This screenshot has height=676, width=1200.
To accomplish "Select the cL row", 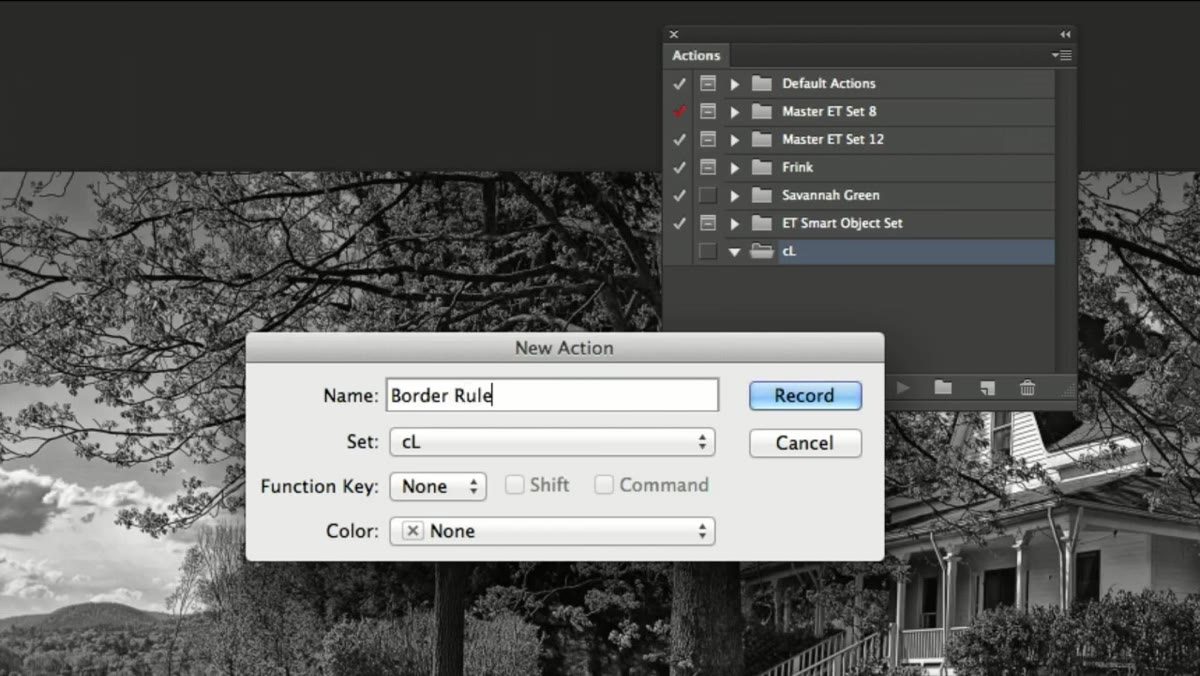I will pos(859,251).
